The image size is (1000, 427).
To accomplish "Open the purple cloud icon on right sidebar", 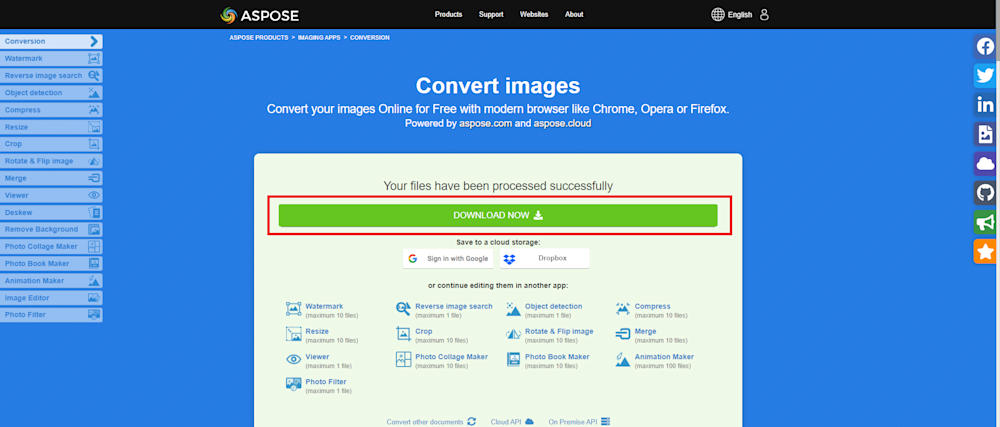I will [986, 164].
